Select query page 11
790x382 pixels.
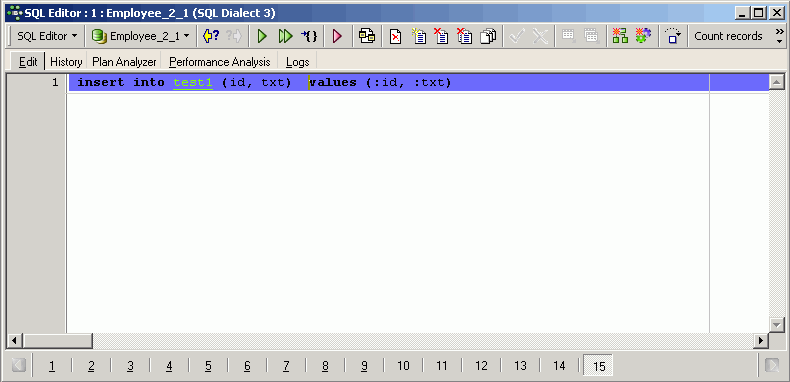(442, 366)
